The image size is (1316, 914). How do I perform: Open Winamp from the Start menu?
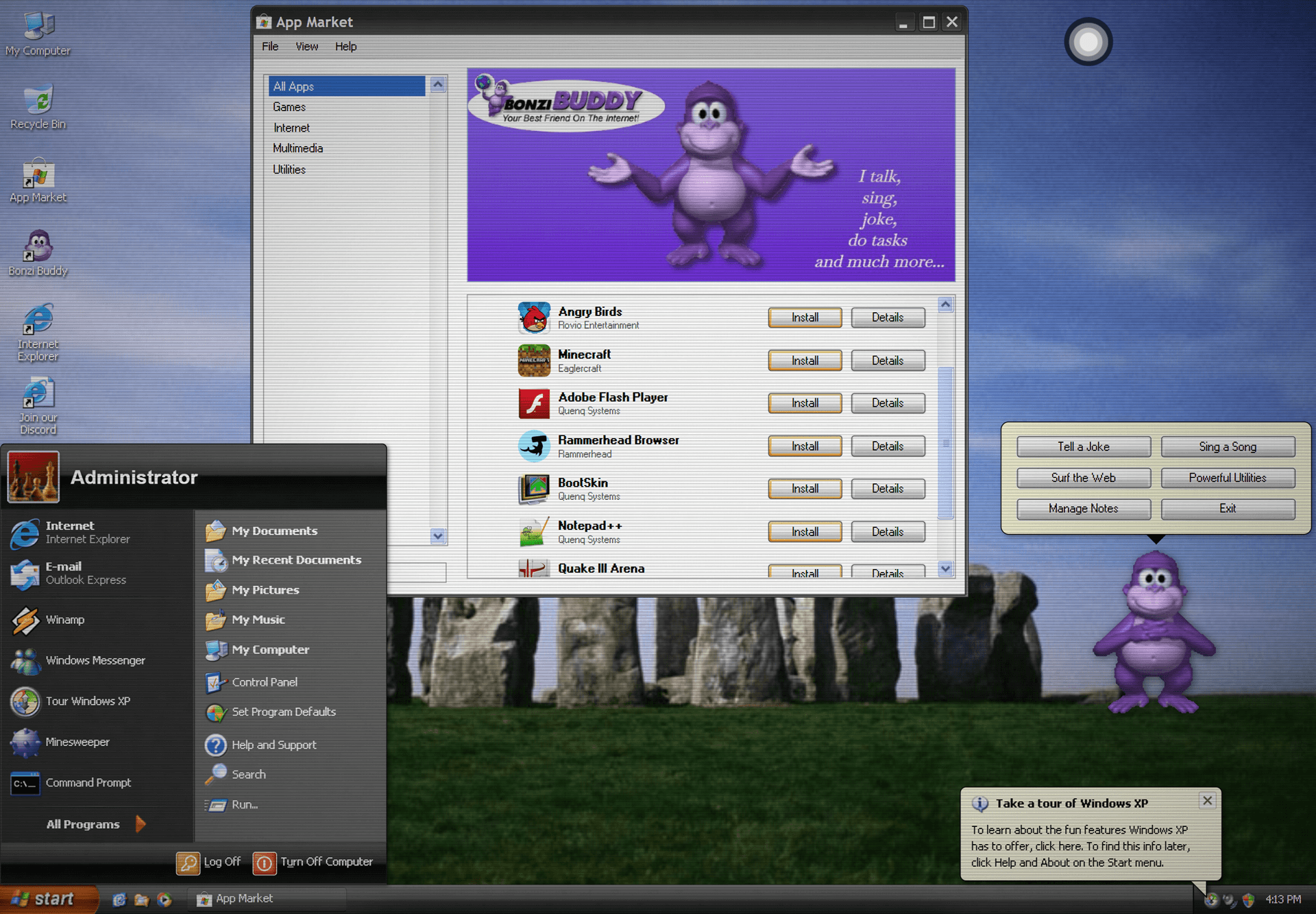[65, 619]
